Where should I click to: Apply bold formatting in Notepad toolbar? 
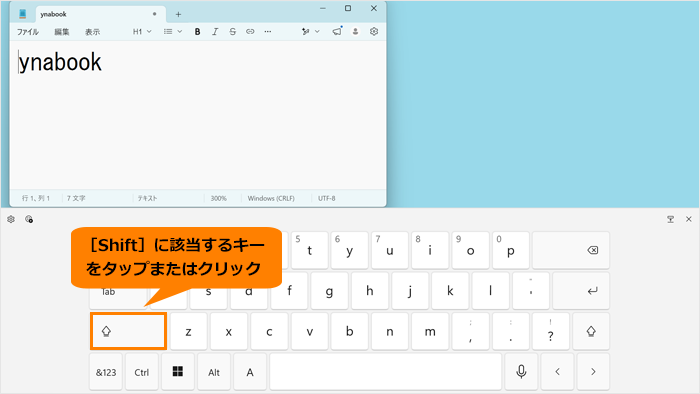(197, 32)
